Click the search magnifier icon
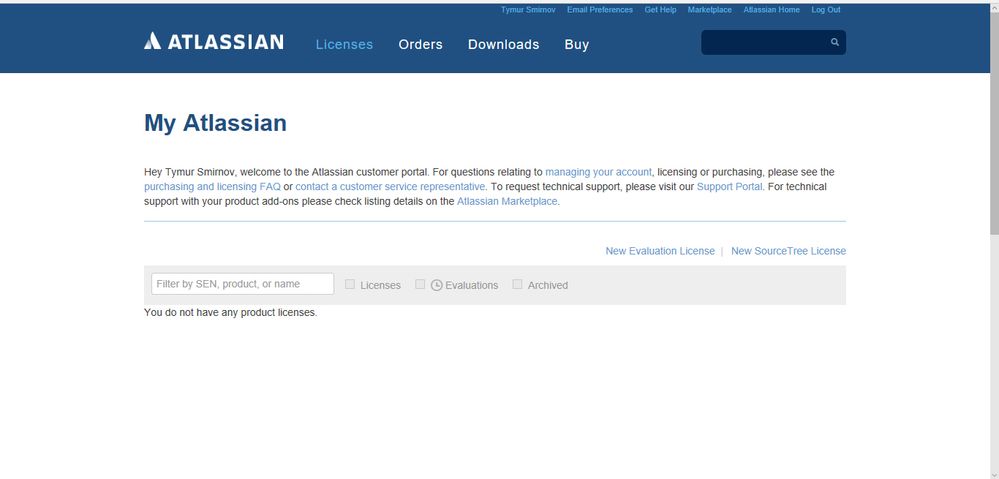This screenshot has width=999, height=479. click(835, 43)
